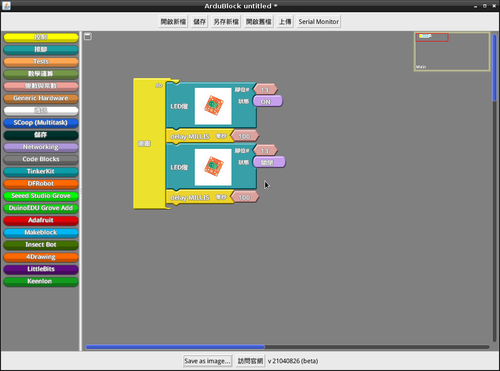Open the Adafruit block category

click(41, 220)
